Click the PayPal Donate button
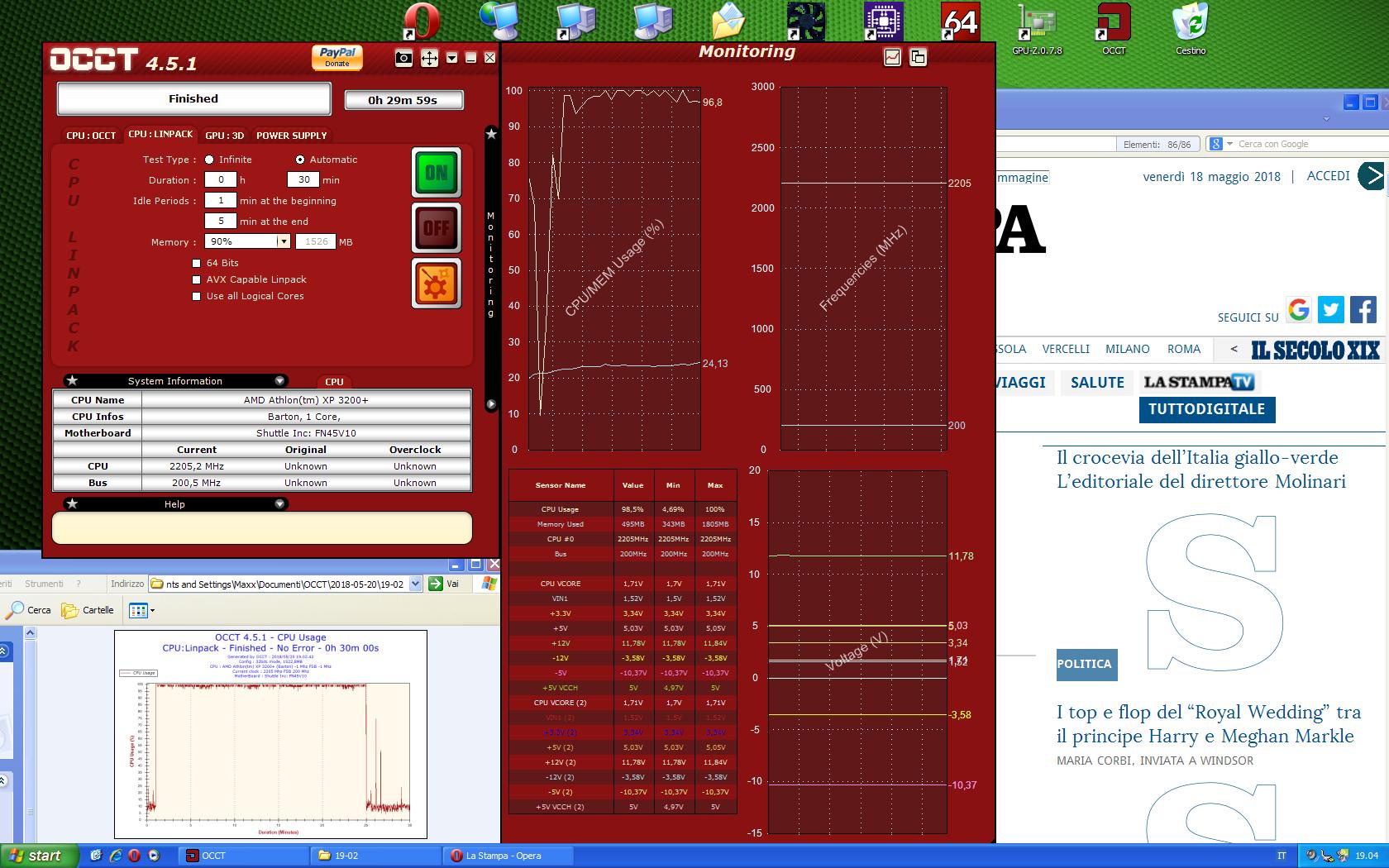This screenshot has width=1389, height=868. [337, 56]
